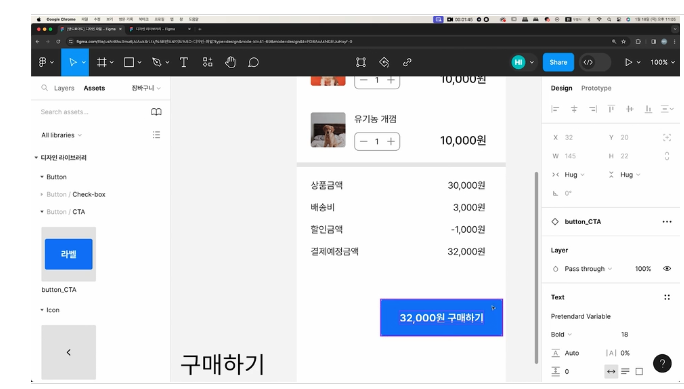Open the Frame tool options arrow

[112, 62]
